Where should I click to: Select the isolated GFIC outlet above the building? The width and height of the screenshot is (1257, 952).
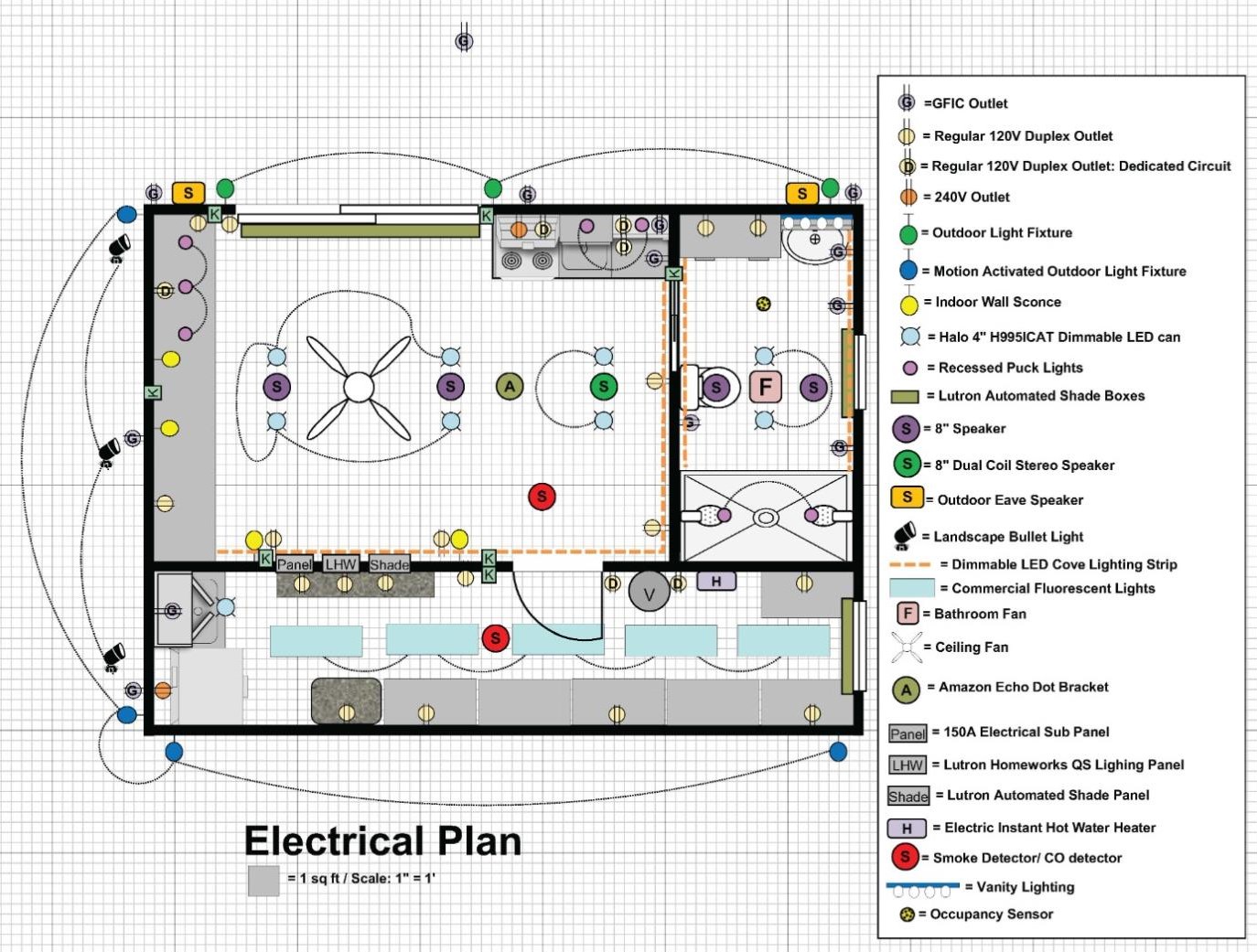pos(464,41)
